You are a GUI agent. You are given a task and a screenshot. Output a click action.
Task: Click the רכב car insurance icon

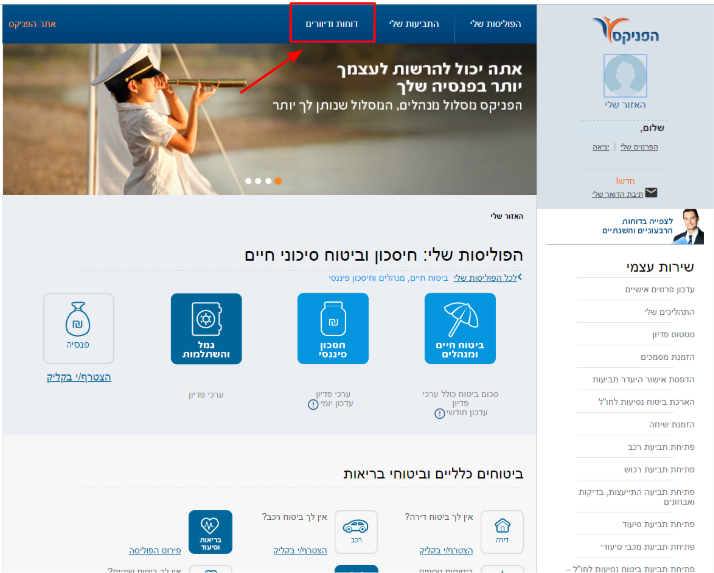click(356, 532)
